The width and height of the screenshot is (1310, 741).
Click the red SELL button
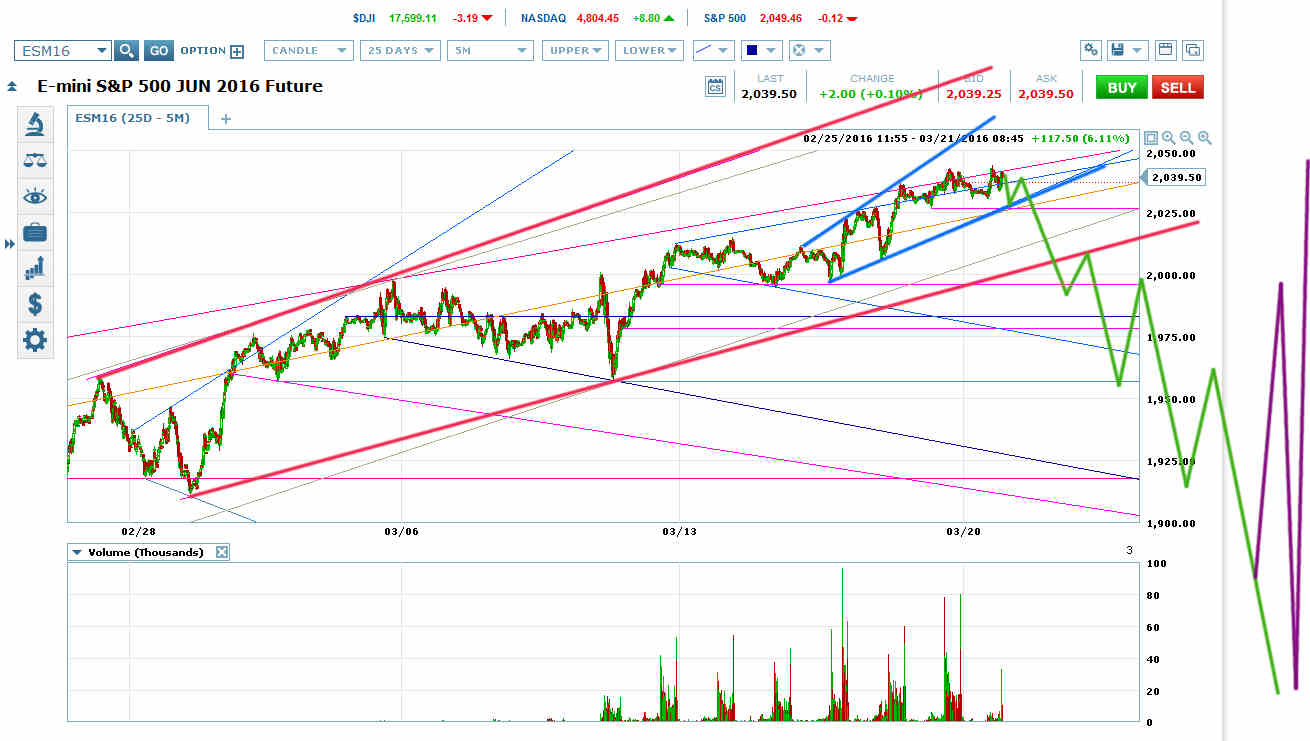point(1178,87)
